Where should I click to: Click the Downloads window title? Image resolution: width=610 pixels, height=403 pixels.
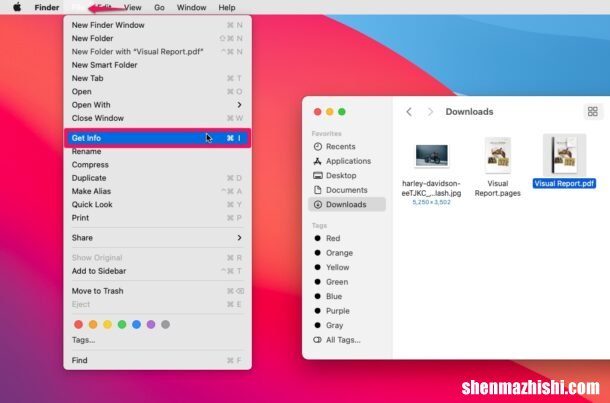pyautogui.click(x=469, y=112)
